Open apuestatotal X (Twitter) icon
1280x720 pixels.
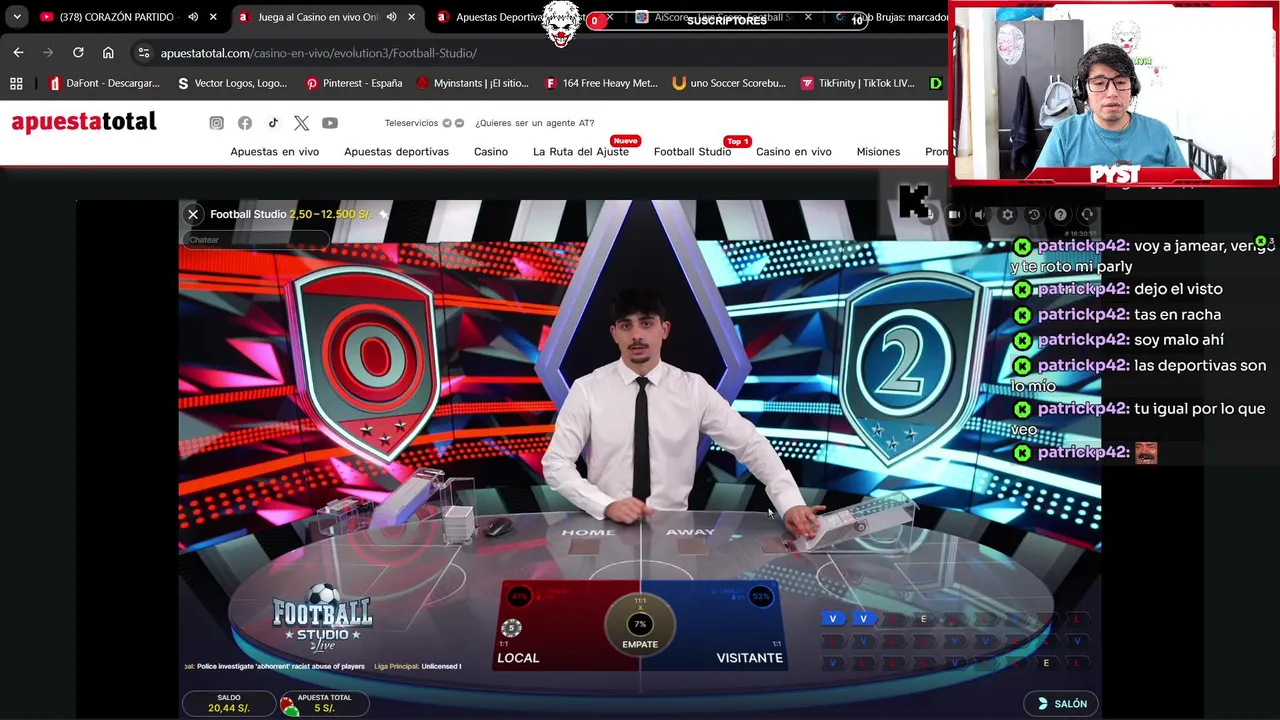click(302, 123)
